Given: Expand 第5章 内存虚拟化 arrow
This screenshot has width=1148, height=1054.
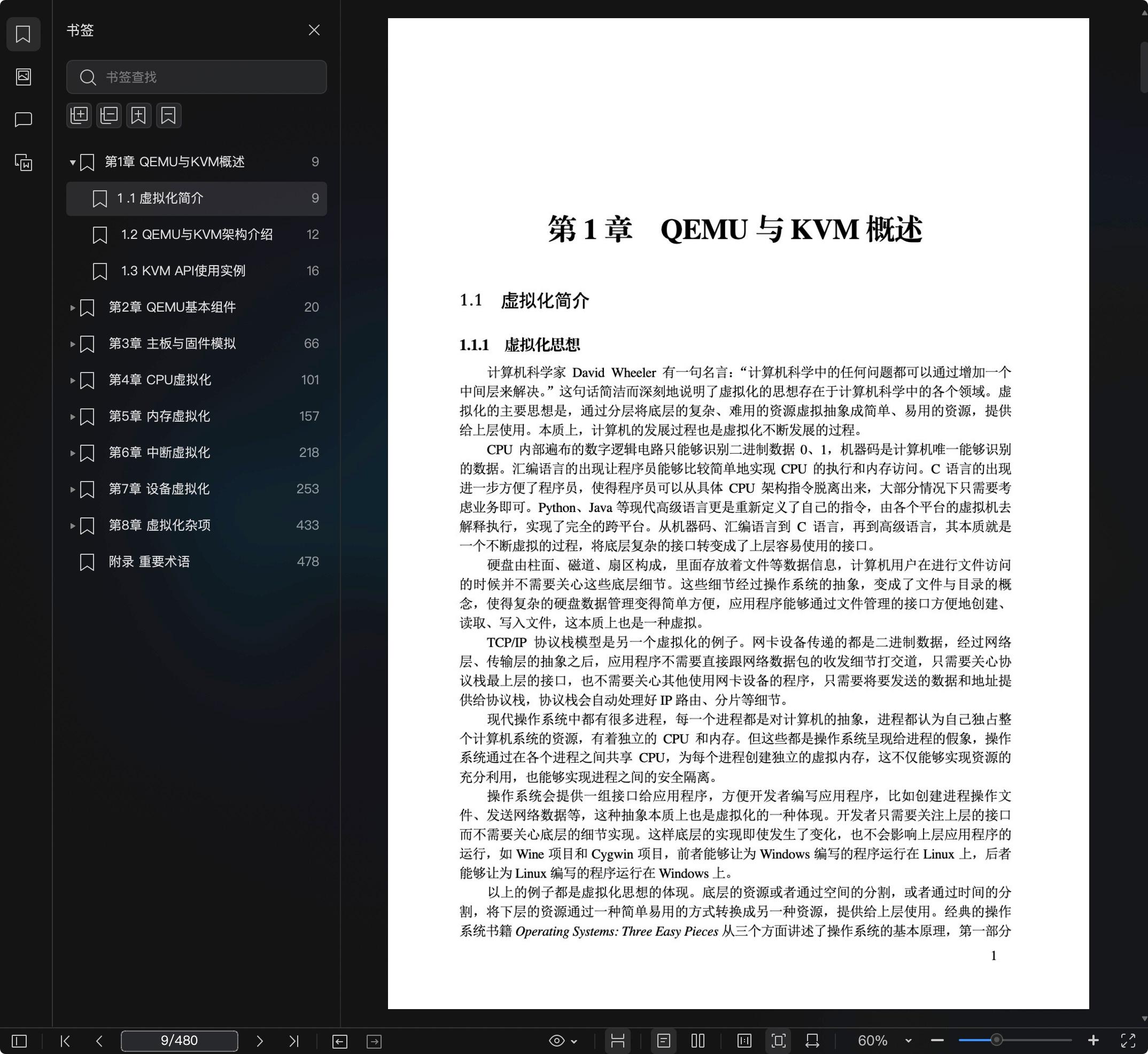Looking at the screenshot, I should [x=73, y=416].
